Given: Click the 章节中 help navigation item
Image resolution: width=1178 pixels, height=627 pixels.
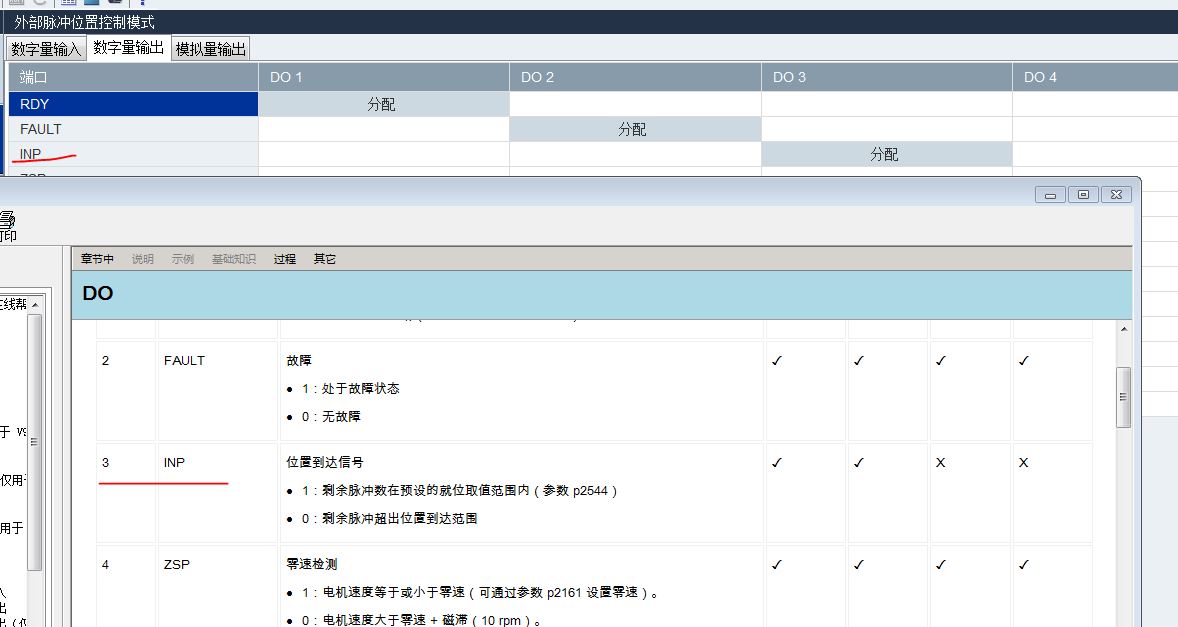Looking at the screenshot, I should (98, 259).
